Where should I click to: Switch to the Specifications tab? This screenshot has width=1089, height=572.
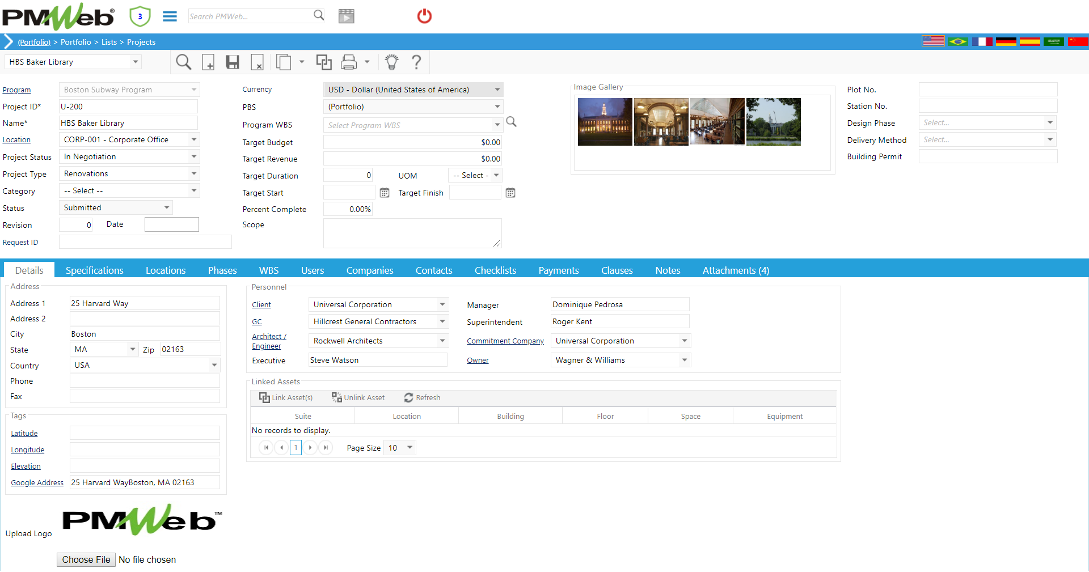pos(94,271)
